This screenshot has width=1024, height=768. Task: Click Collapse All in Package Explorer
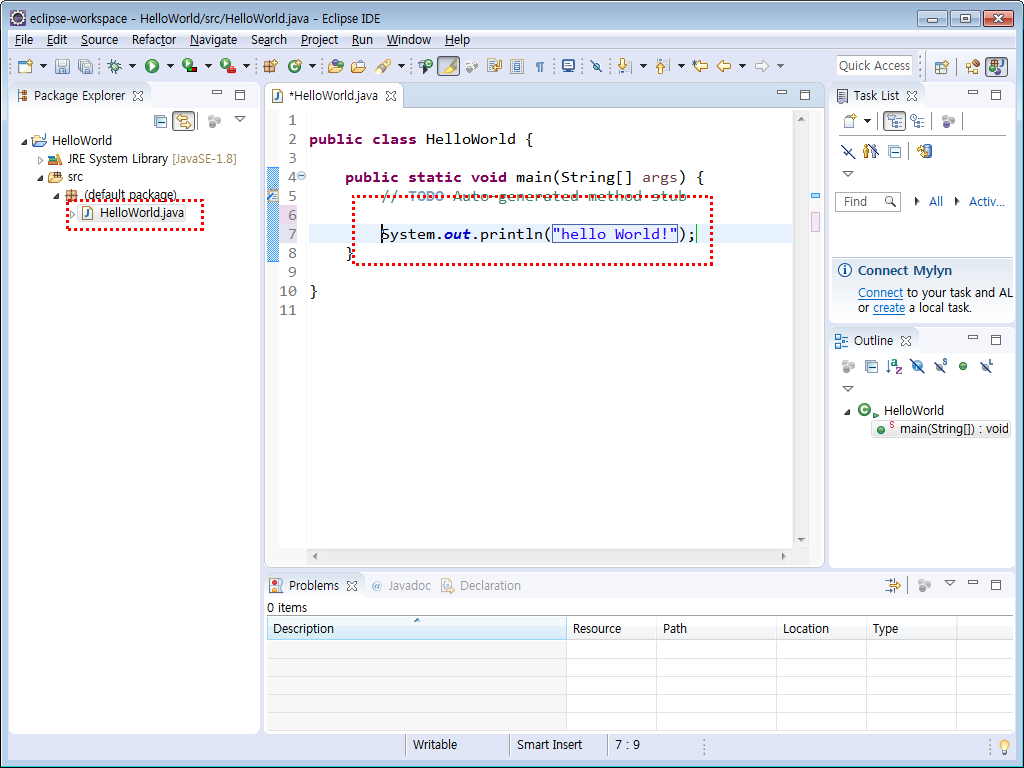pyautogui.click(x=160, y=121)
